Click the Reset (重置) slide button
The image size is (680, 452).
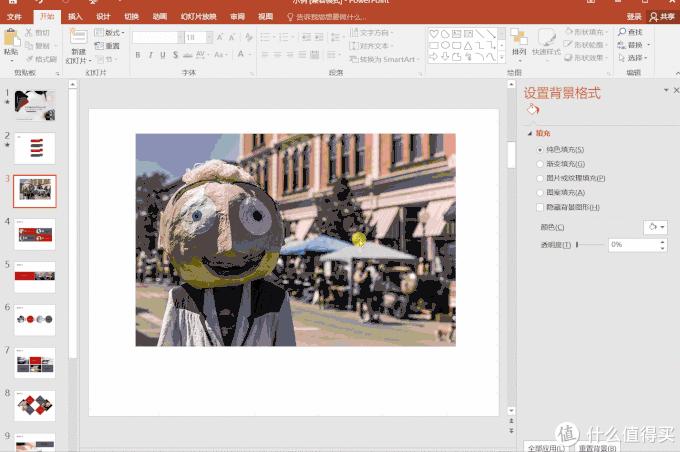click(107, 46)
